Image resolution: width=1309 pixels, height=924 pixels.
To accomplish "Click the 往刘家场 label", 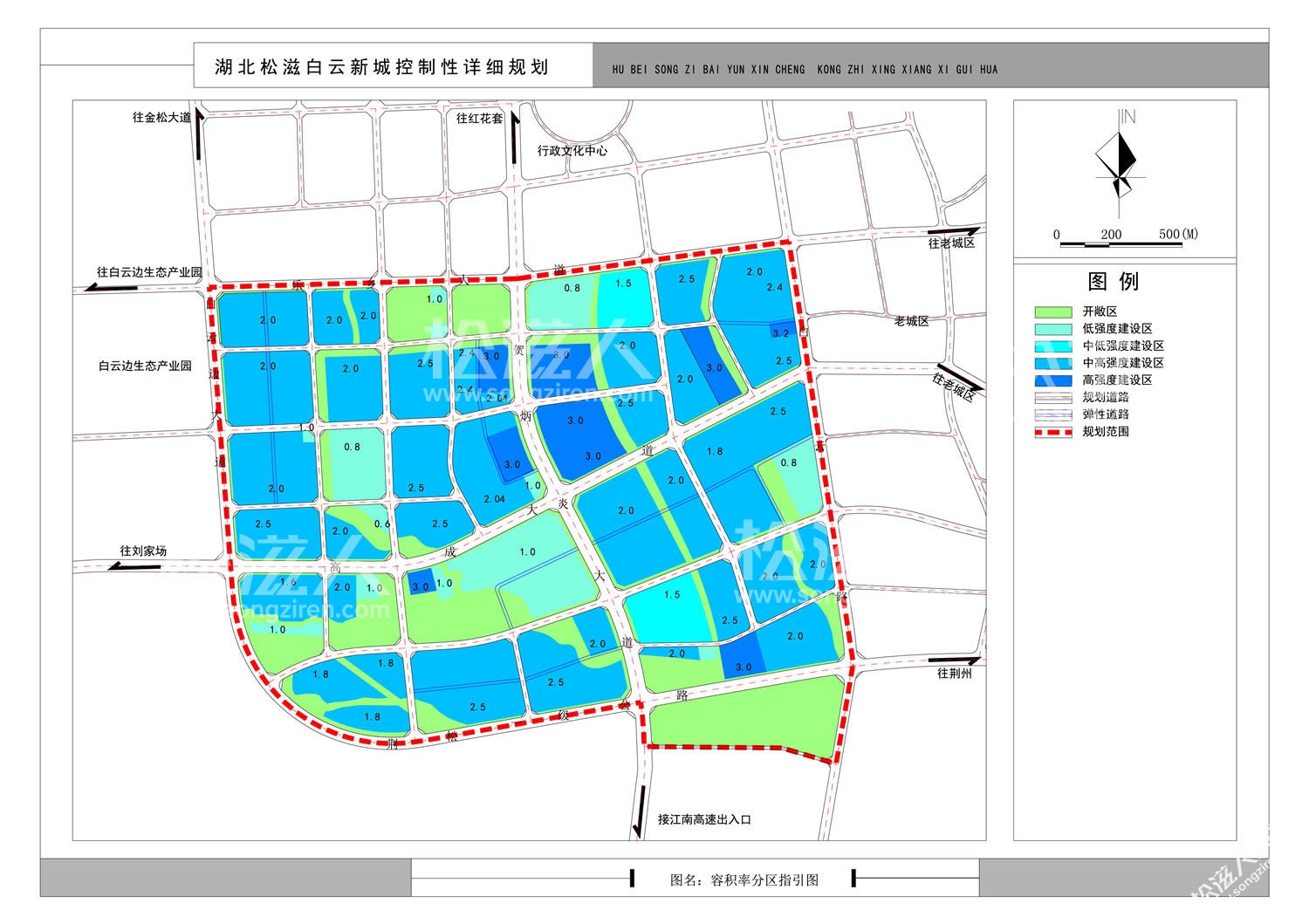I will click(x=143, y=551).
